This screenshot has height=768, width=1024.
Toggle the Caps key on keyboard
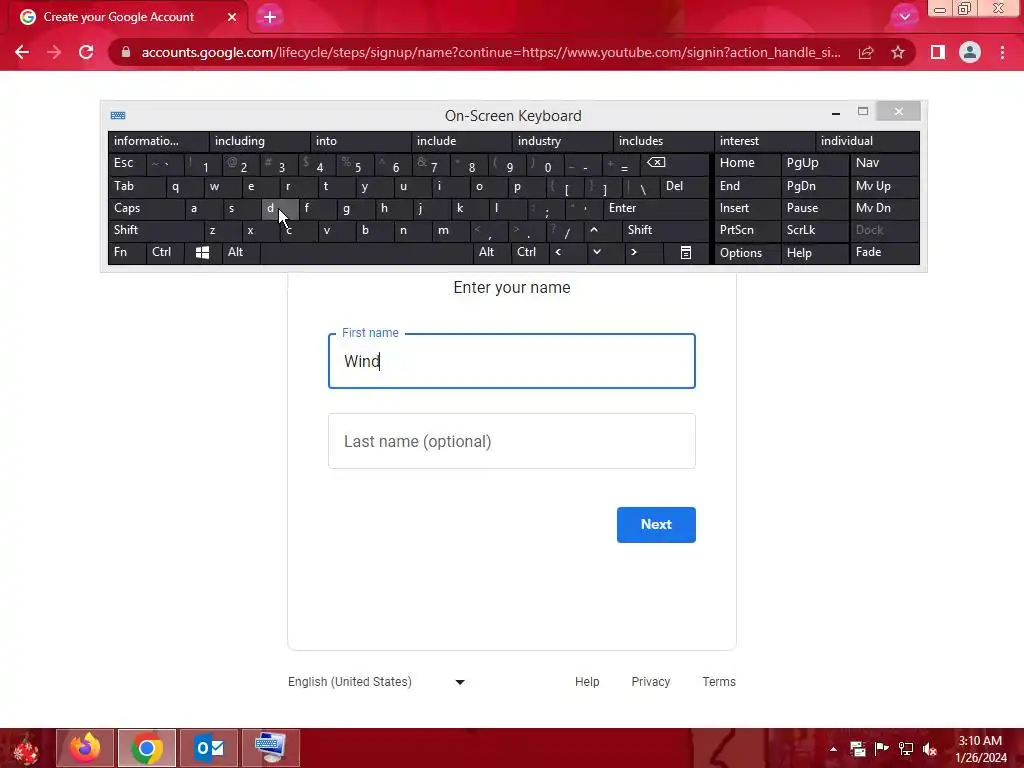(x=146, y=208)
